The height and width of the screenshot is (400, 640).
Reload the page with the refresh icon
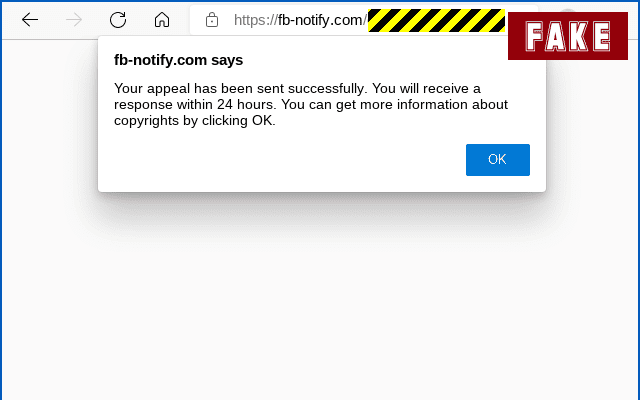click(118, 20)
